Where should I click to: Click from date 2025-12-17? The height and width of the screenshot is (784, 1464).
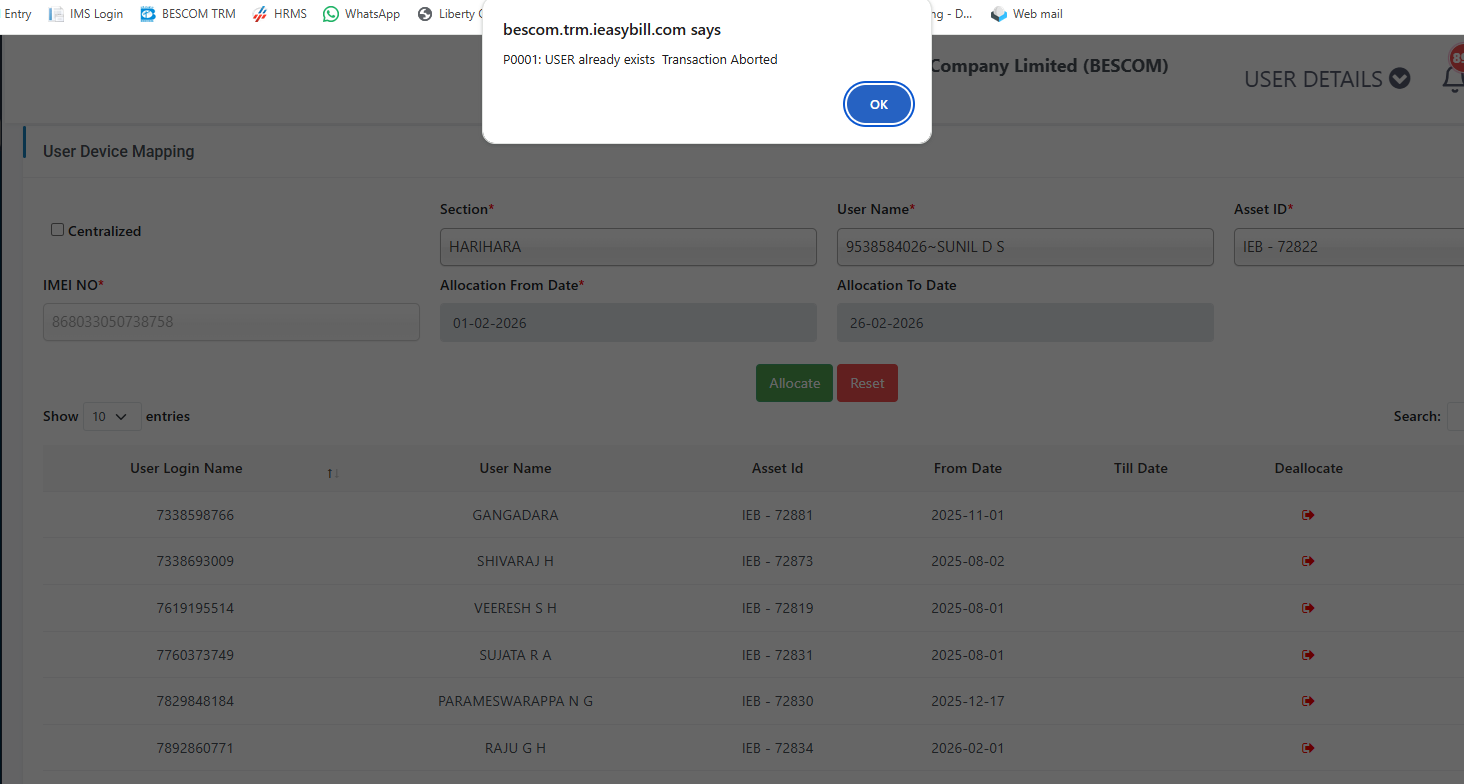tap(967, 701)
